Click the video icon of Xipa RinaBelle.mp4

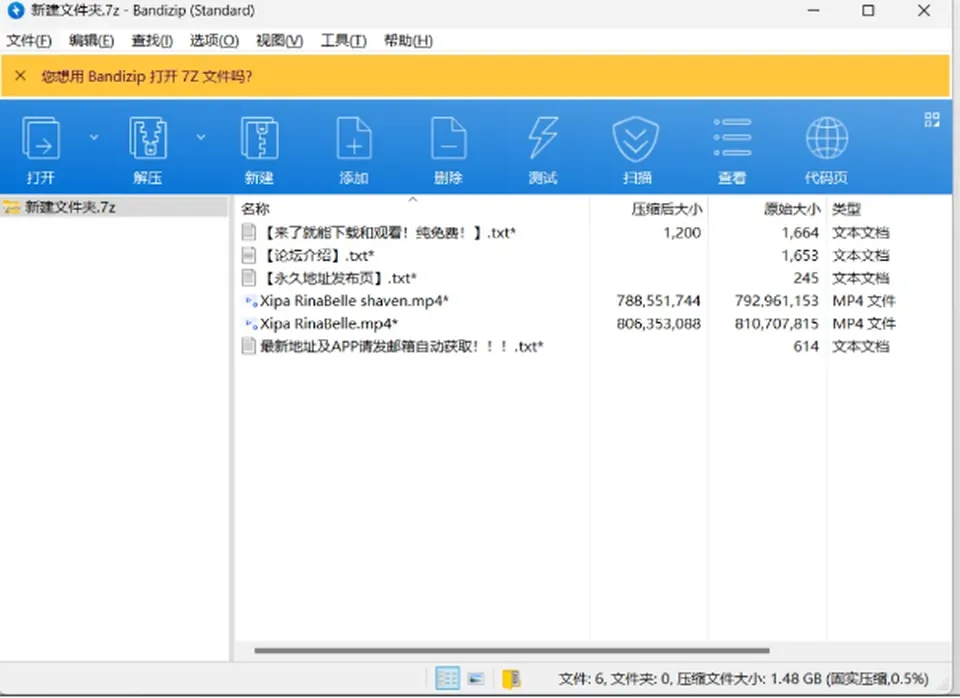tap(250, 323)
